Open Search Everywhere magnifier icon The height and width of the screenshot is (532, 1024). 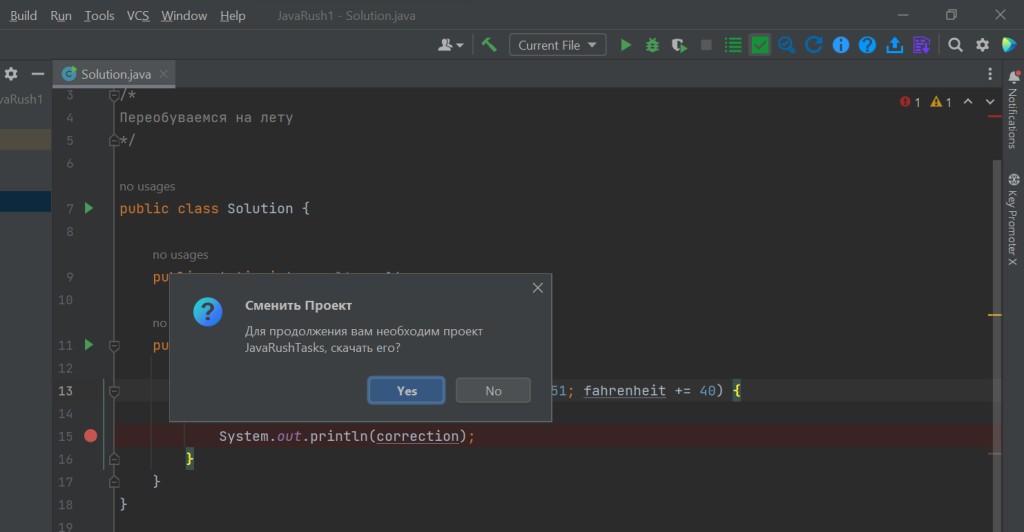point(956,45)
